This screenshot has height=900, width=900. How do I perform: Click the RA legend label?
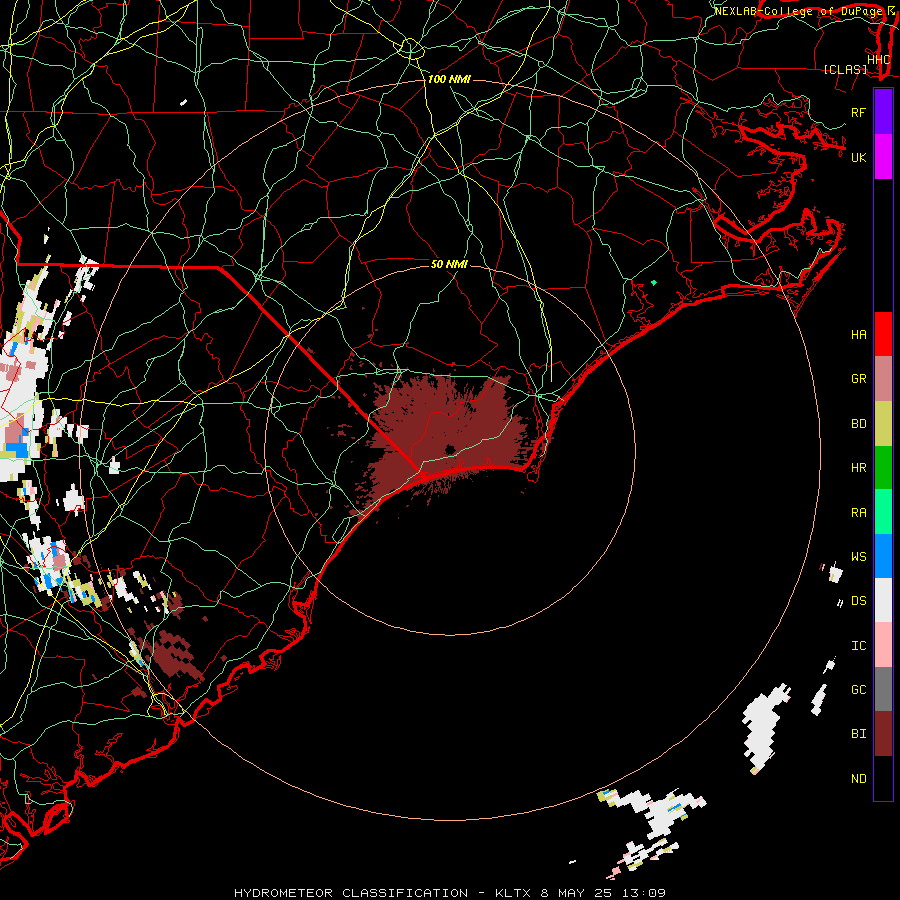859,512
